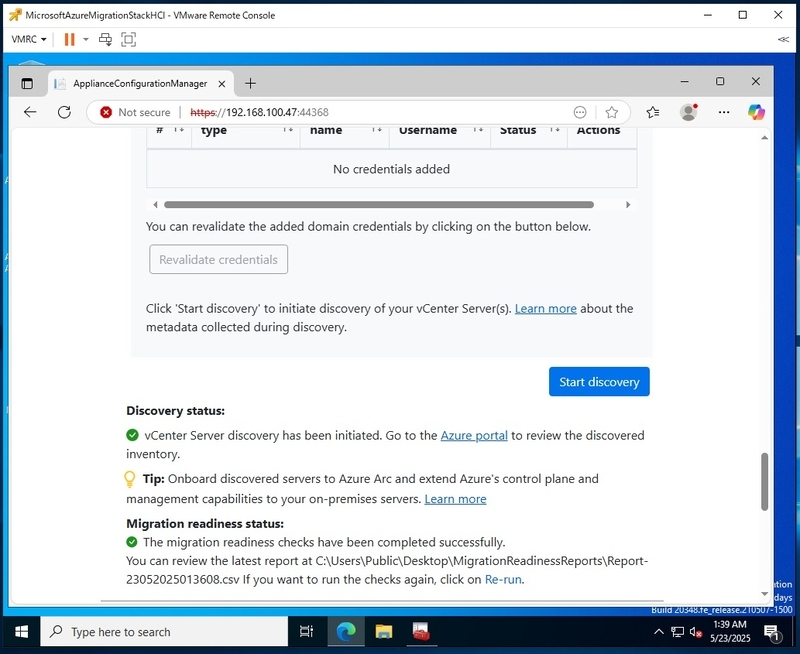The image size is (800, 654).
Task: Click the table's left scroll arrow
Action: click(155, 205)
